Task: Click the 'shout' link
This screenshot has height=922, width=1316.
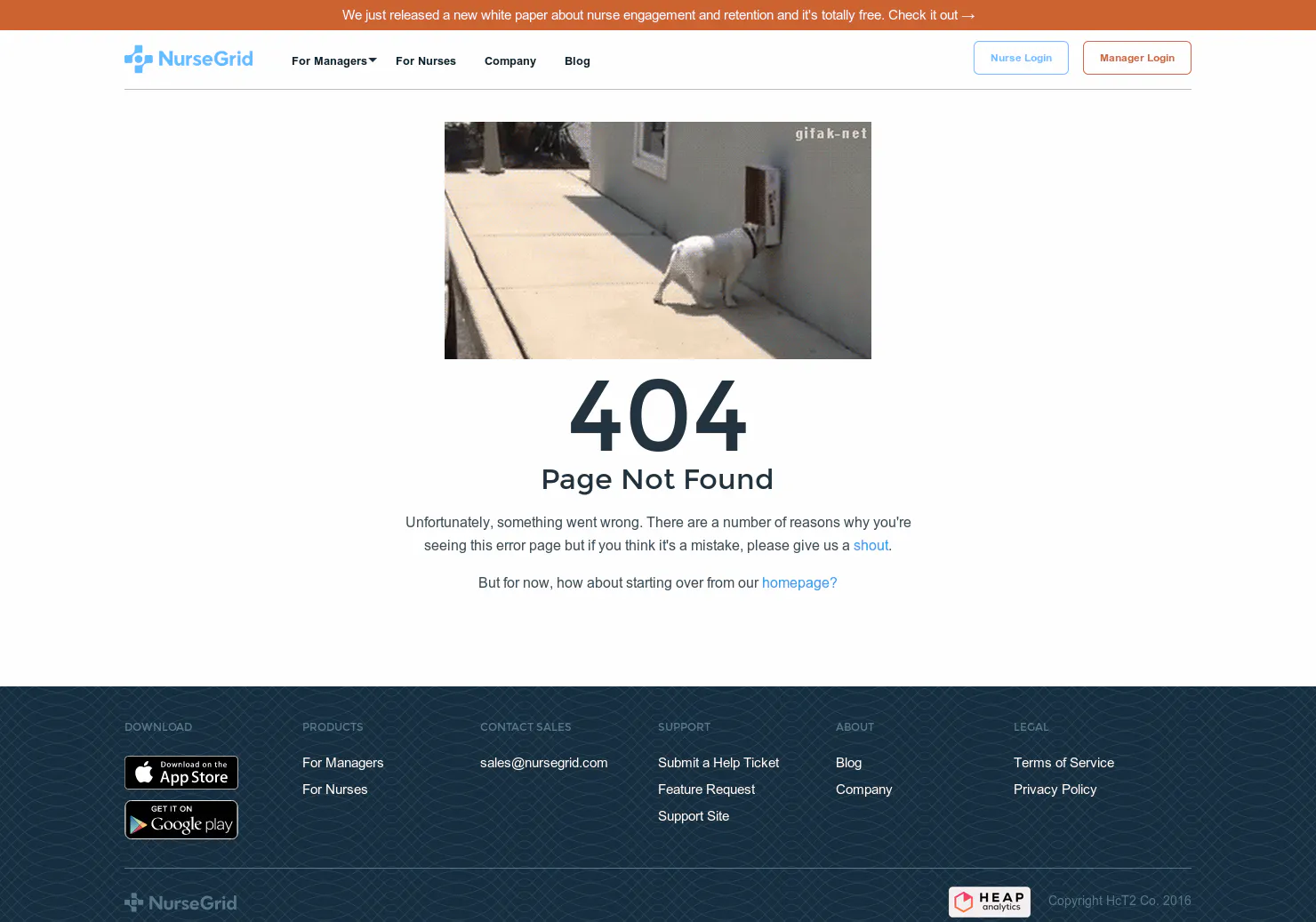Action: 871,546
